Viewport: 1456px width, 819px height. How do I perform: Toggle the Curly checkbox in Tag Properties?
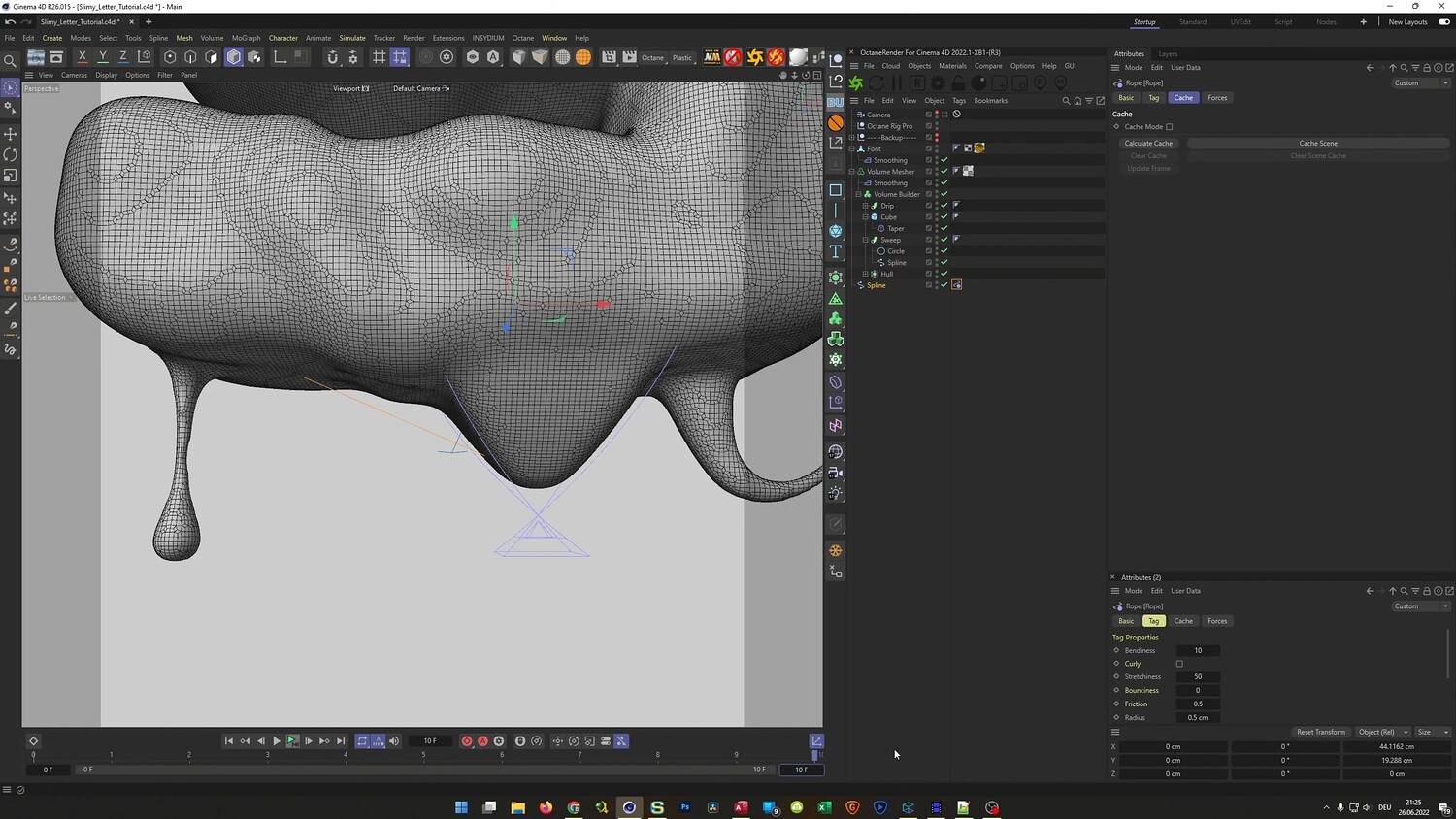pos(1179,664)
